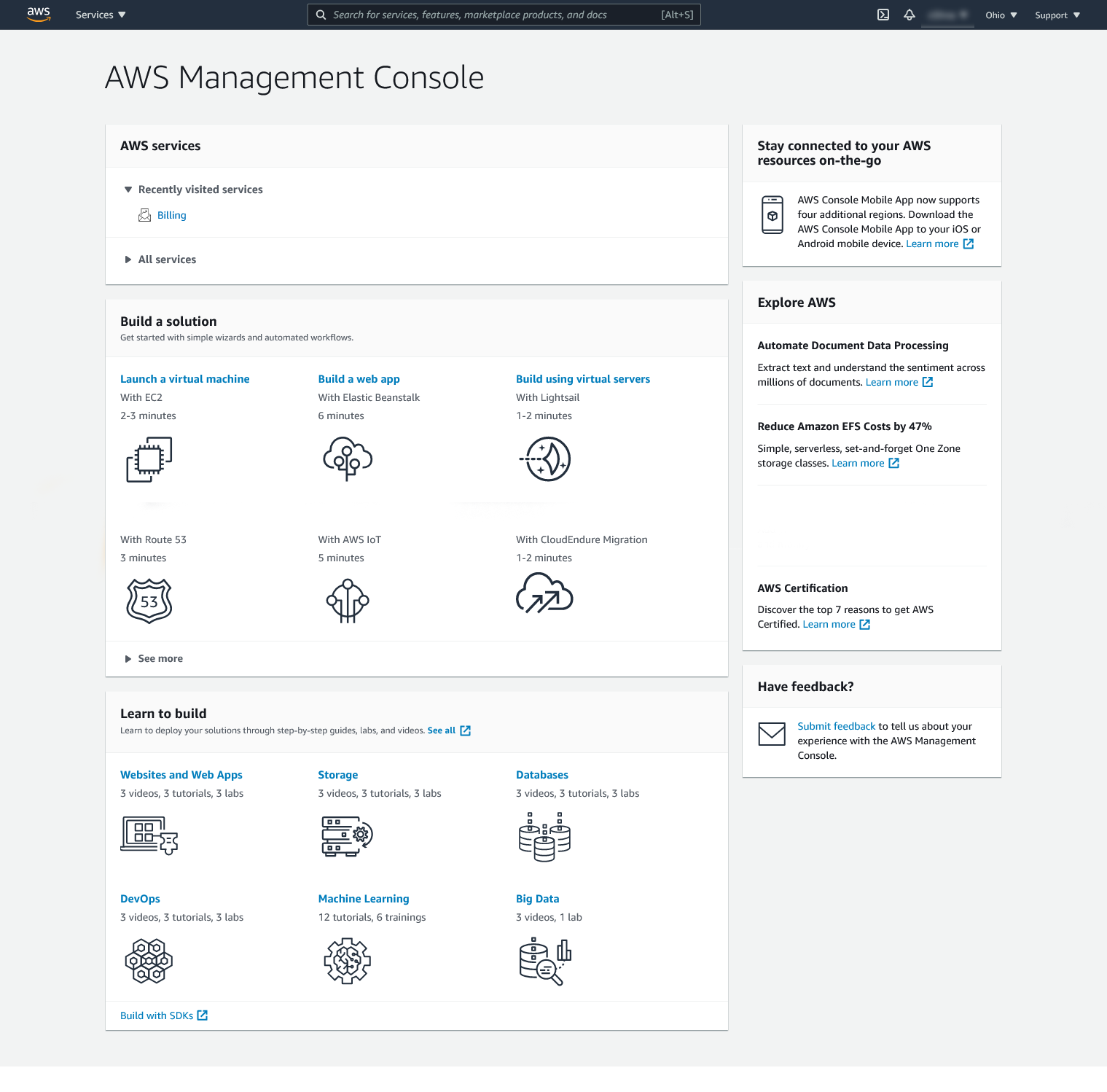Click the Websites and Web Apps icon

149,835
